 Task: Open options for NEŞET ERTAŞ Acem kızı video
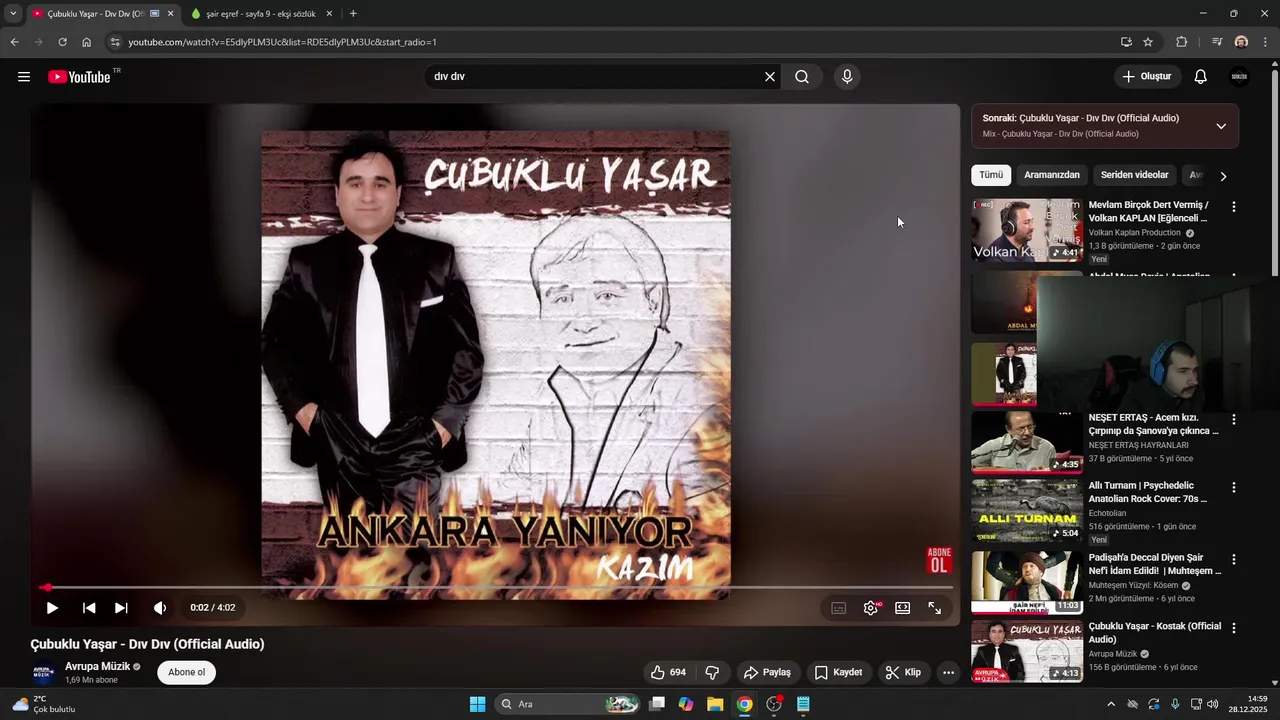1233,420
